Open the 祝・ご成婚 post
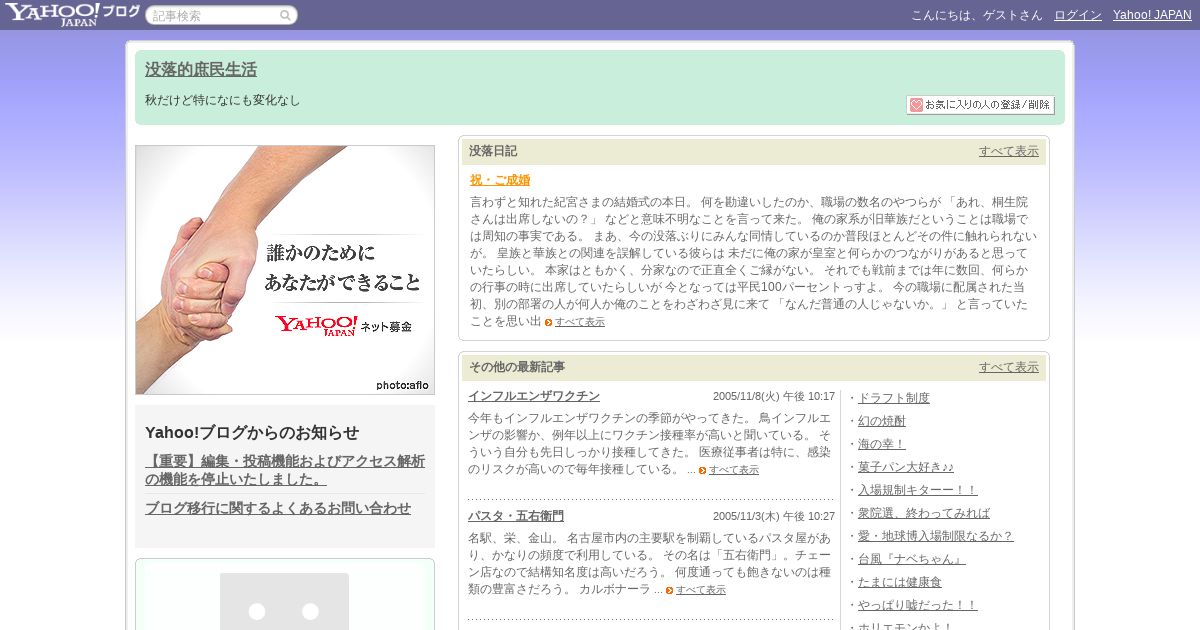The width and height of the screenshot is (1200, 630). (x=500, y=180)
